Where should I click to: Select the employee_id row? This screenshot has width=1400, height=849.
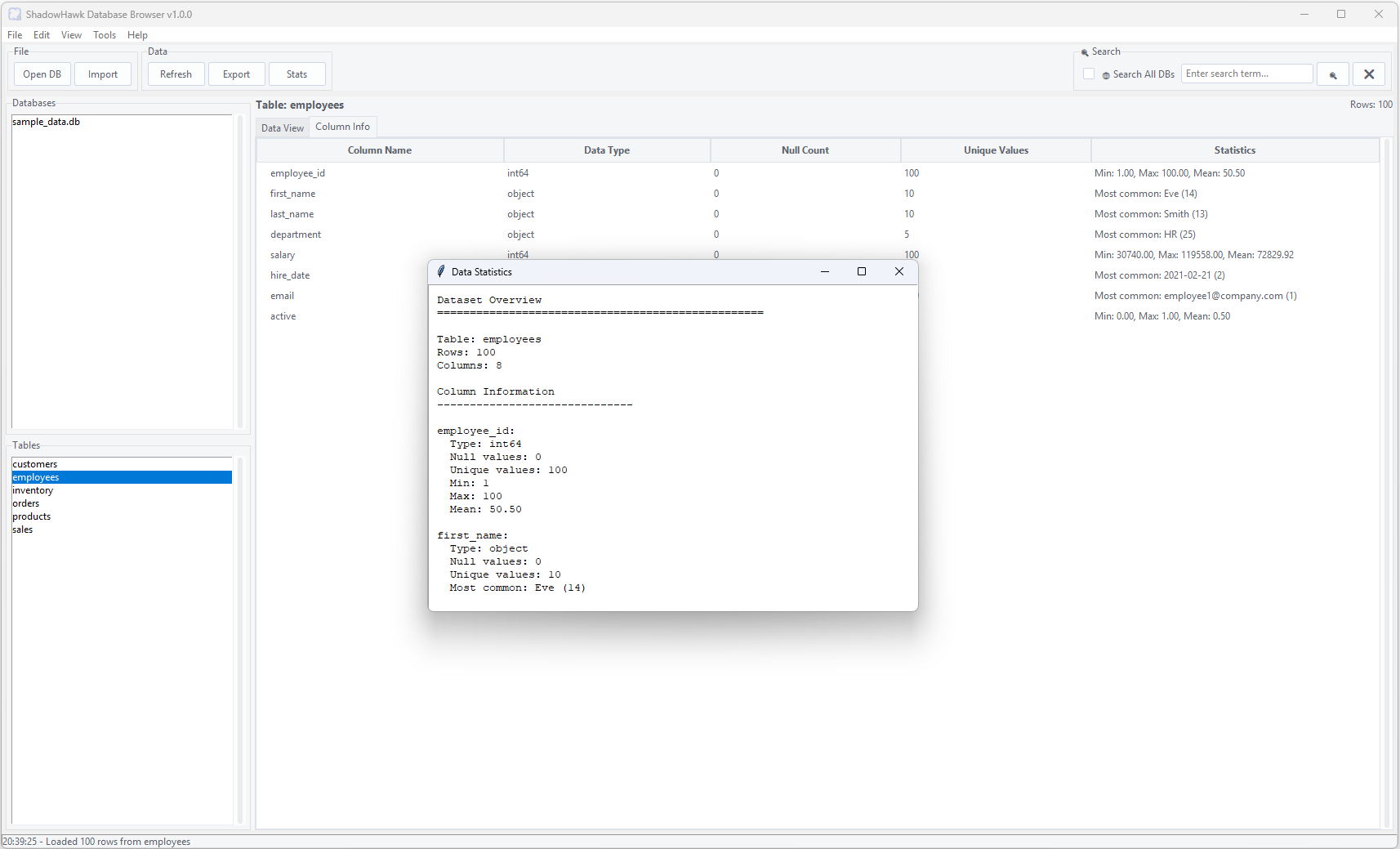818,173
